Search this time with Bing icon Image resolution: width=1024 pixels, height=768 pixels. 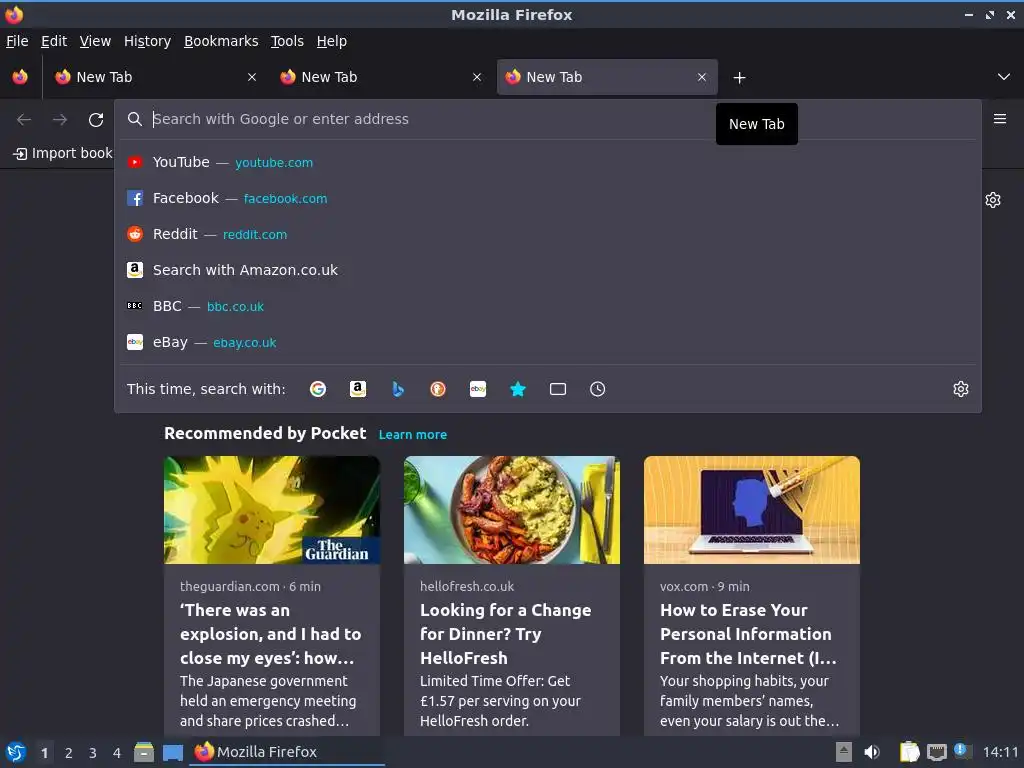coord(398,389)
